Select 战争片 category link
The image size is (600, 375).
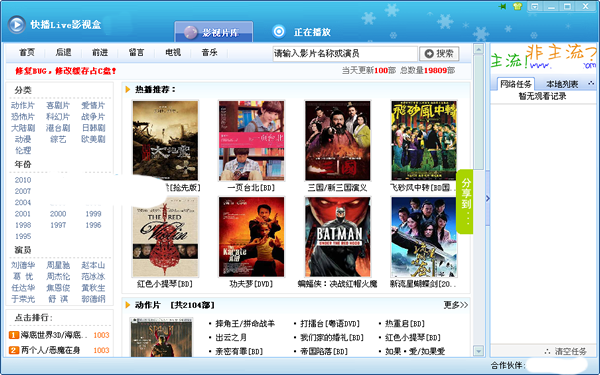point(93,117)
